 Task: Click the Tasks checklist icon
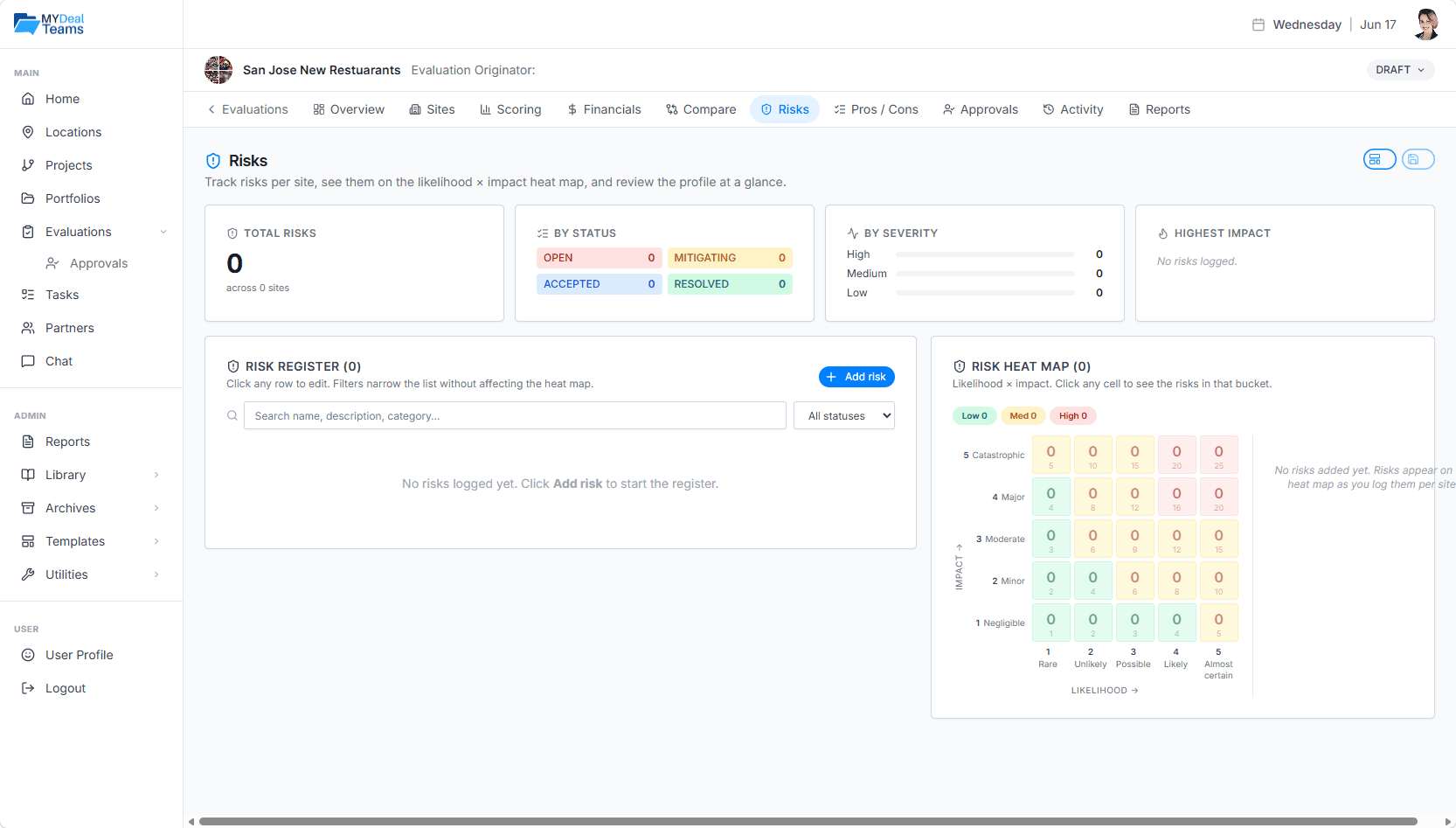tap(28, 295)
